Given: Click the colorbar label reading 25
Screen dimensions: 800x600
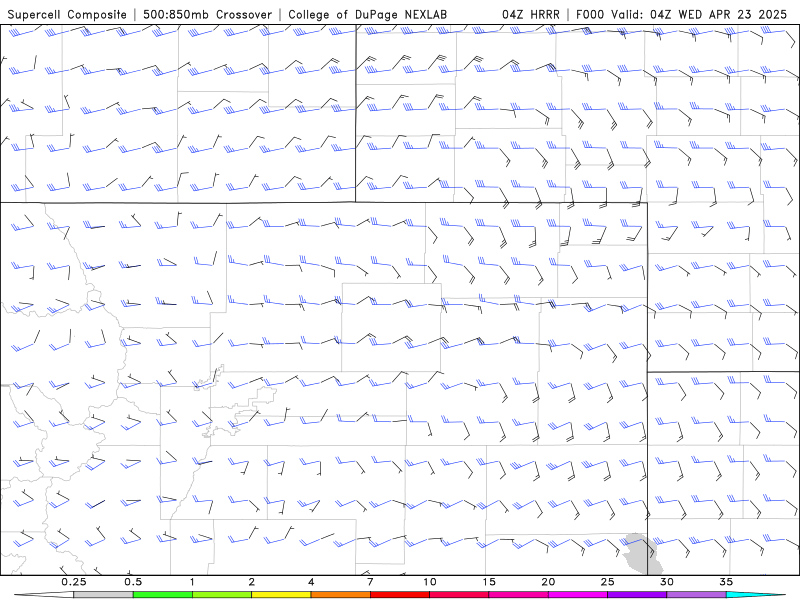Looking at the screenshot, I should point(607,582).
